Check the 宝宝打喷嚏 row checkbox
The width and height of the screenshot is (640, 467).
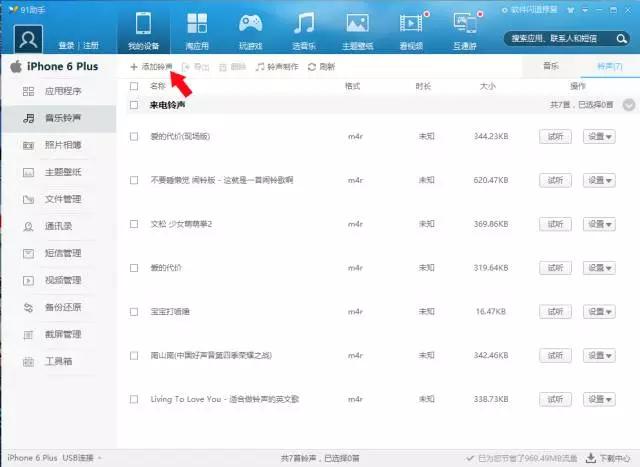click(134, 312)
